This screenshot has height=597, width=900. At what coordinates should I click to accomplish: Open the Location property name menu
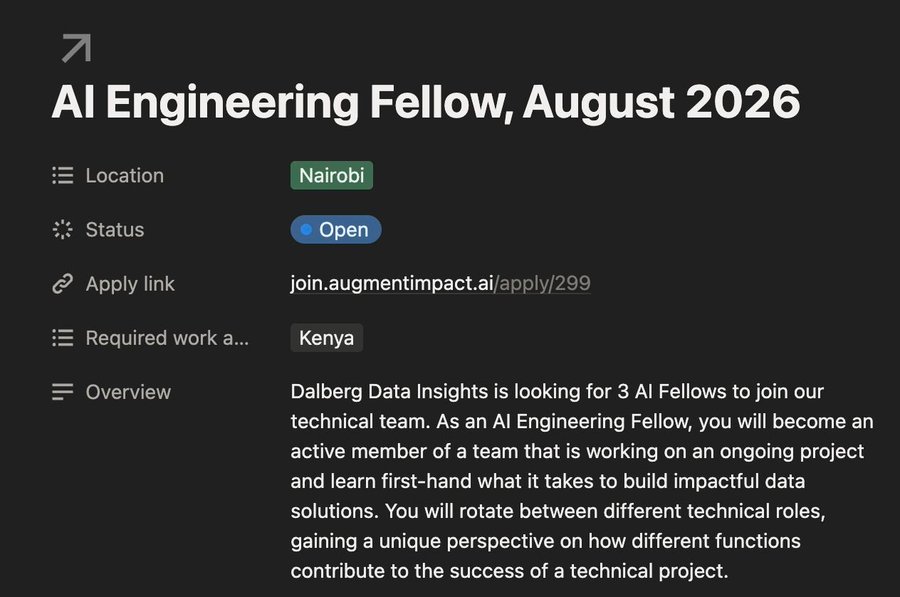coord(124,176)
